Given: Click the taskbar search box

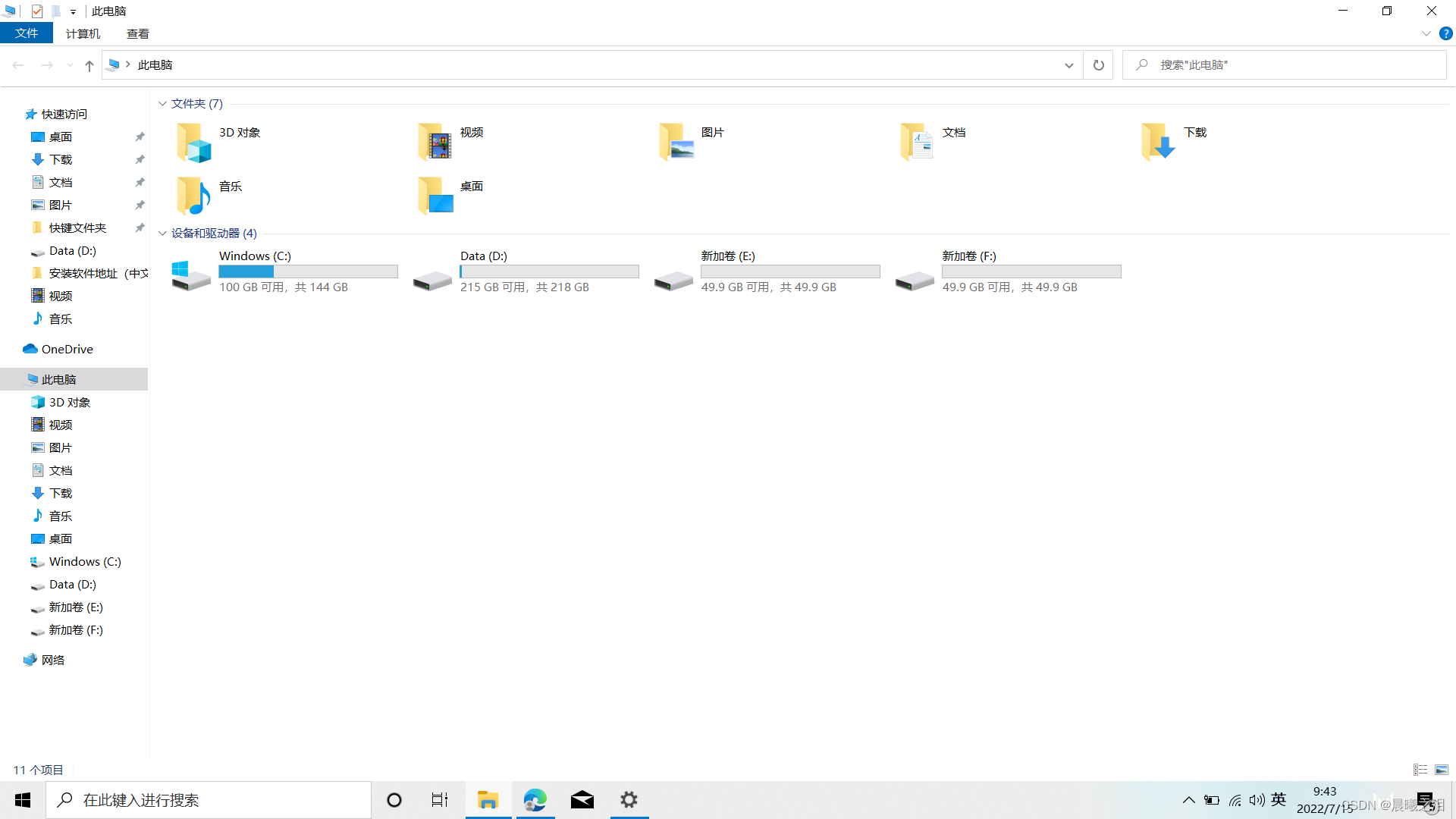Looking at the screenshot, I should (x=209, y=800).
